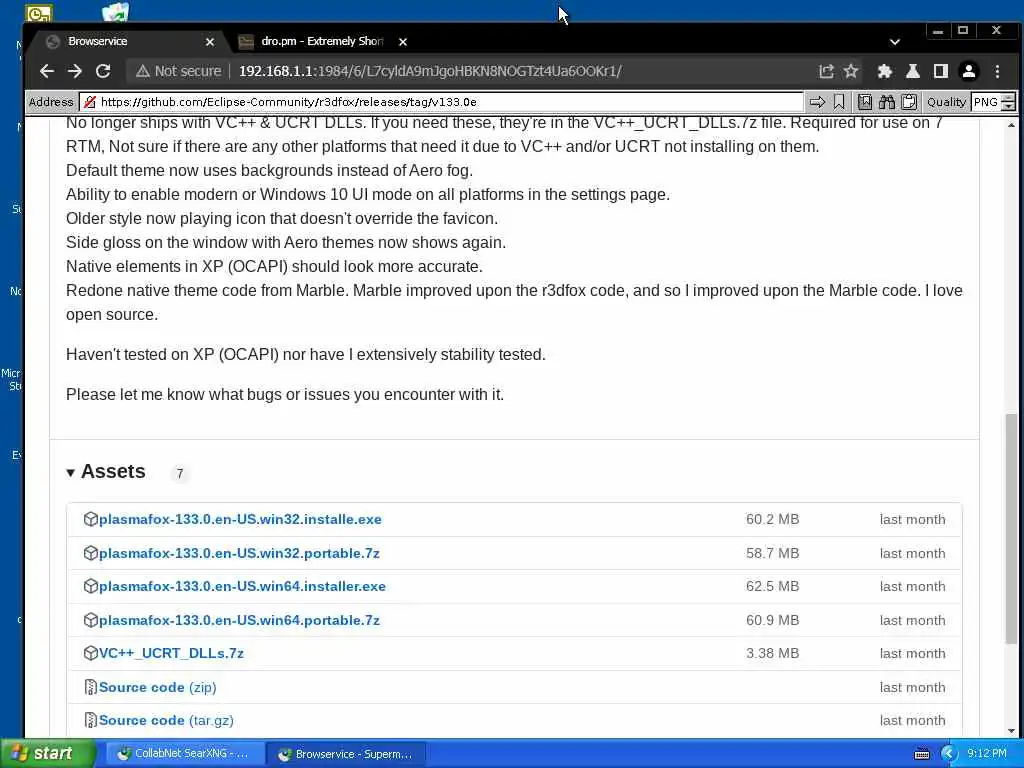Screen dimensions: 1024x768
Task: Open the Chrome Labs flask icon
Action: pyautogui.click(x=913, y=71)
